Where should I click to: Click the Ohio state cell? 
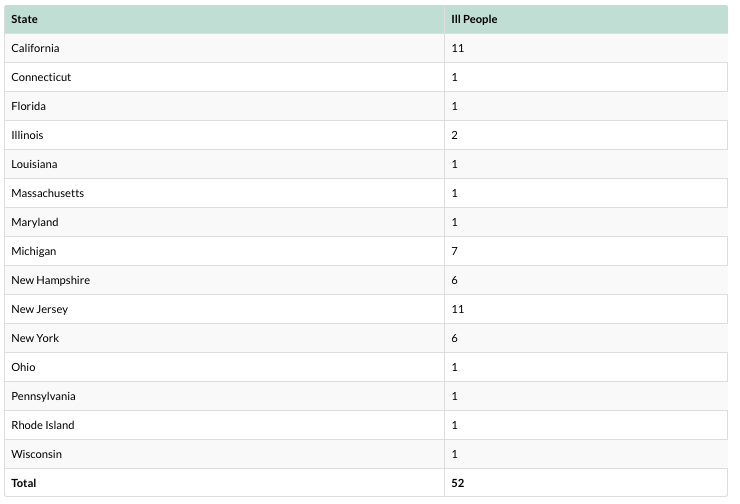23,367
